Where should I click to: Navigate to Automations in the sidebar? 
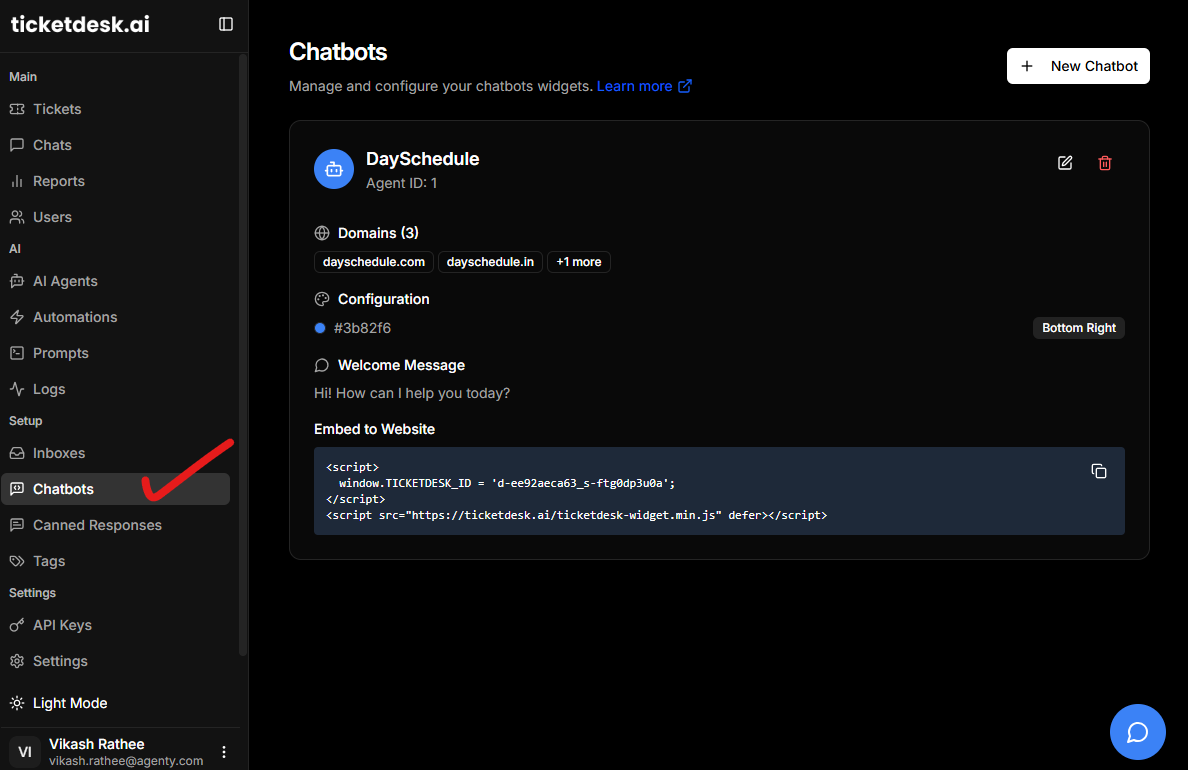pyautogui.click(x=75, y=317)
